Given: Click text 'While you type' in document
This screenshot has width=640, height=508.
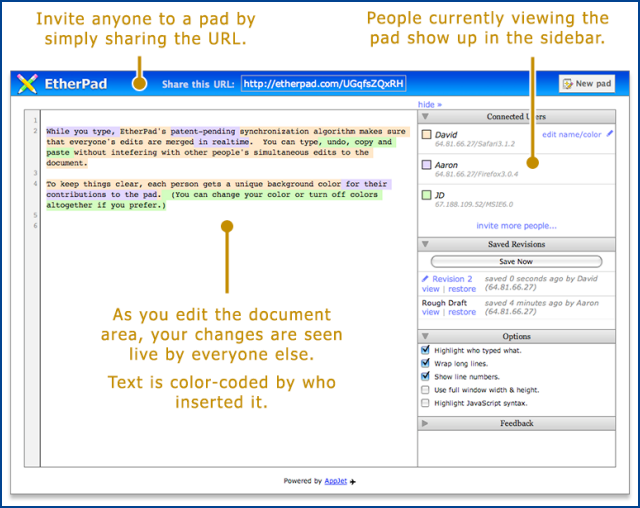Looking at the screenshot, I should (x=80, y=131).
